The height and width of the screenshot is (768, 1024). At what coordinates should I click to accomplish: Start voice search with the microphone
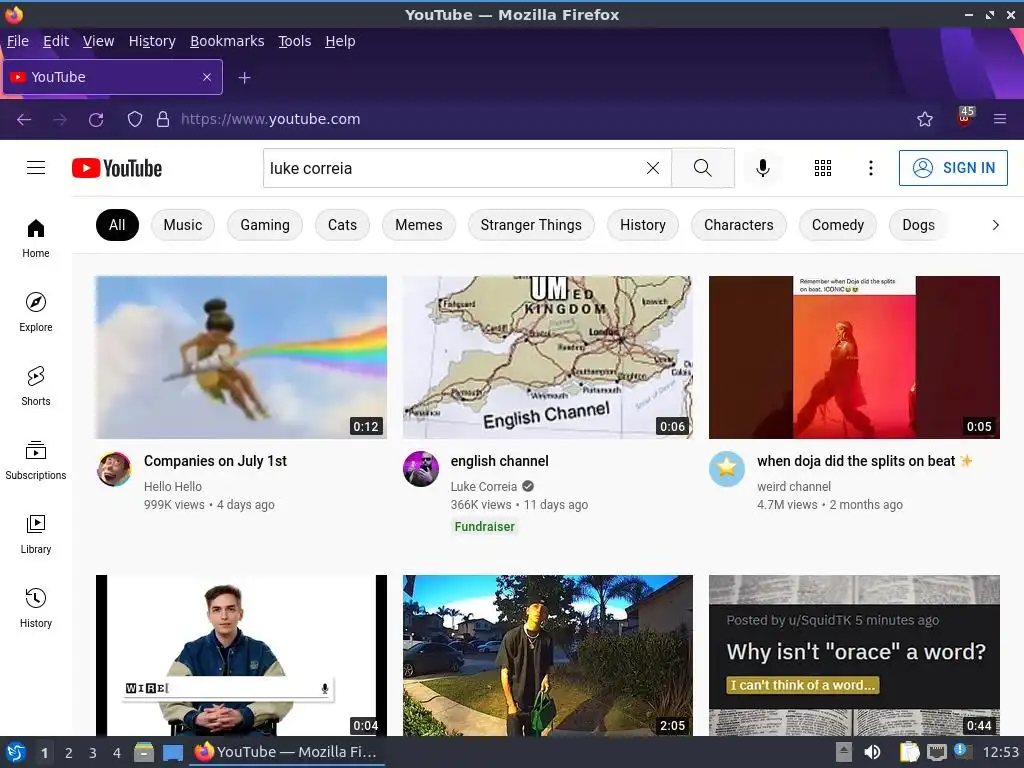point(762,168)
